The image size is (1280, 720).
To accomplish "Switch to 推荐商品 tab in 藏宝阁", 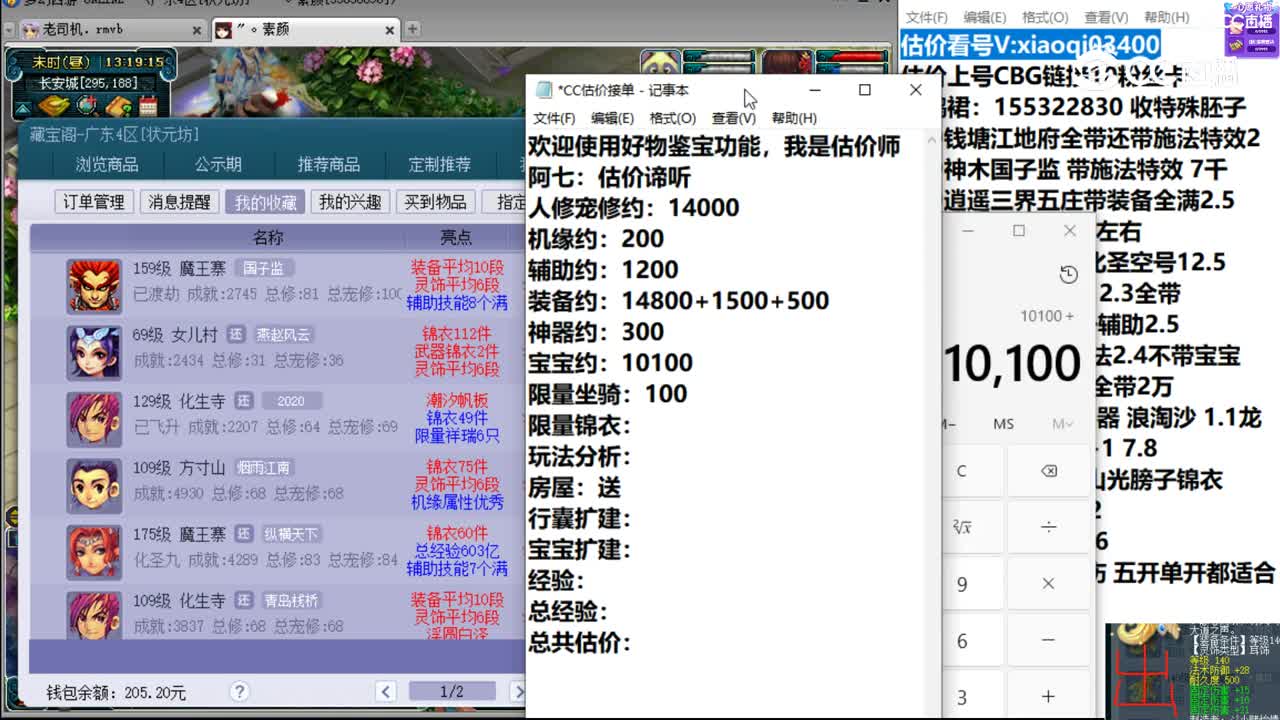I will 328,165.
